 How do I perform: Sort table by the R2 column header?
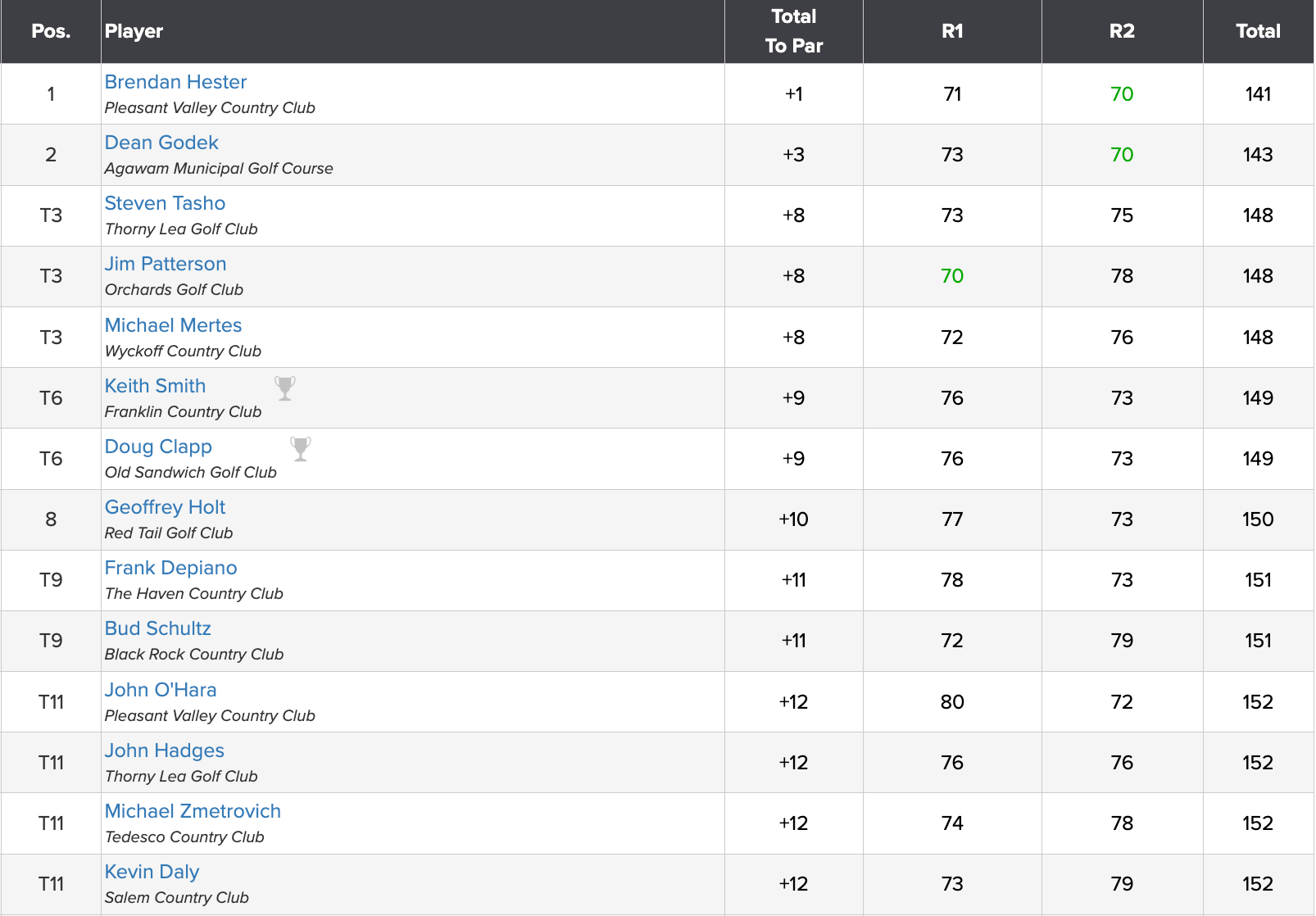tap(1122, 31)
